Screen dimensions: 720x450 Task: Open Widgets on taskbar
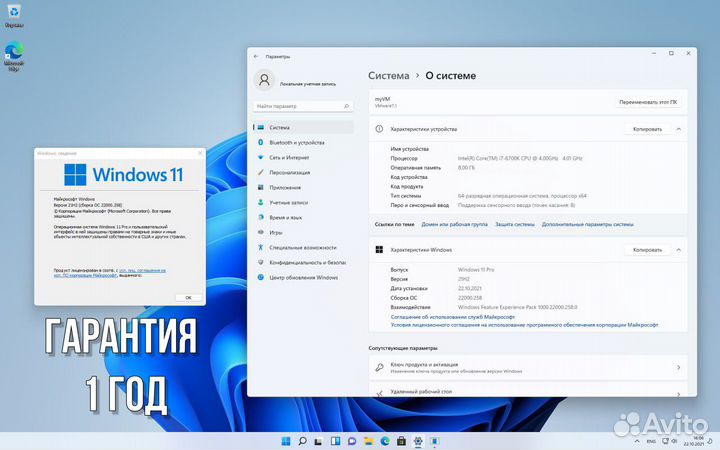click(x=335, y=441)
